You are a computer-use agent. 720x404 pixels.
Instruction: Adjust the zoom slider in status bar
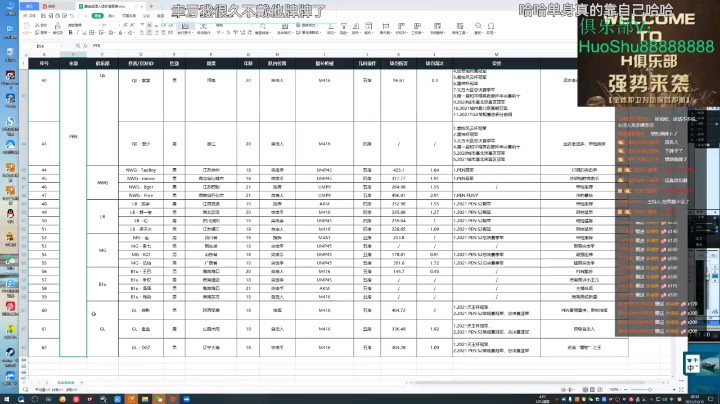[x=650, y=389]
